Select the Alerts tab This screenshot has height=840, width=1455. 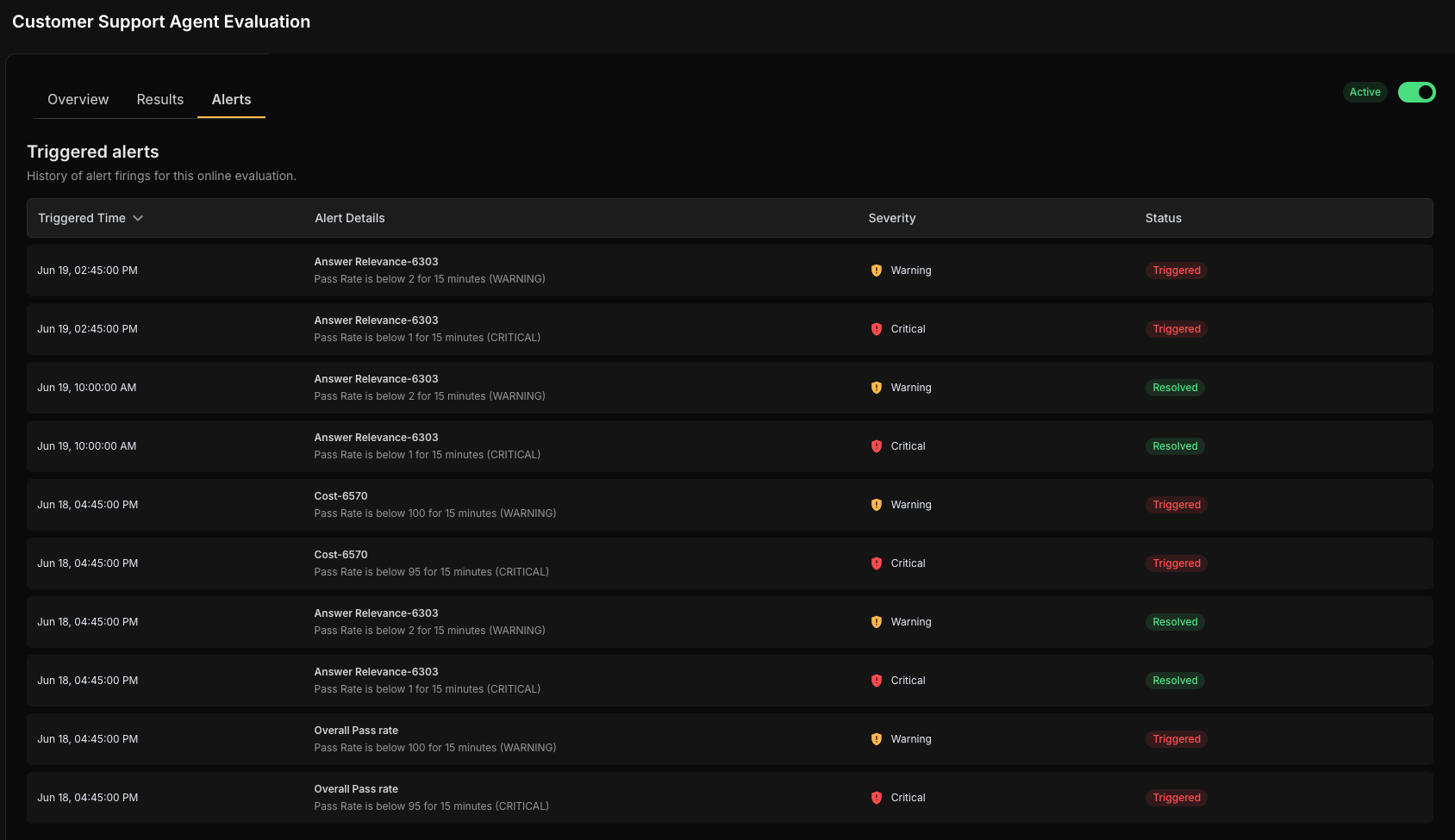[232, 100]
